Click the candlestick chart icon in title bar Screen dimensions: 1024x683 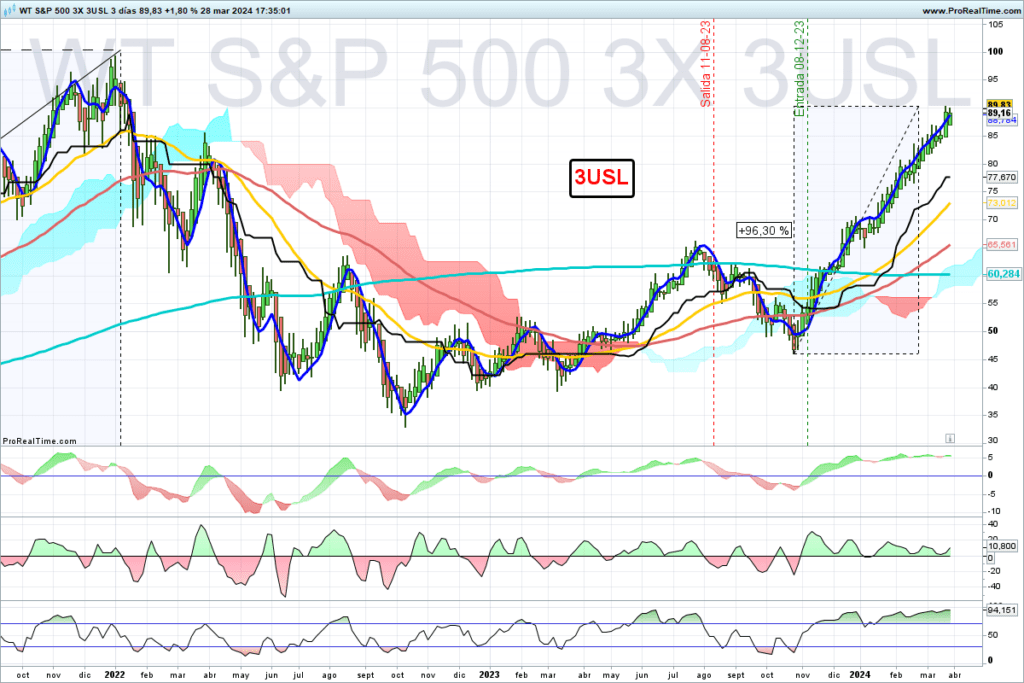[9, 10]
